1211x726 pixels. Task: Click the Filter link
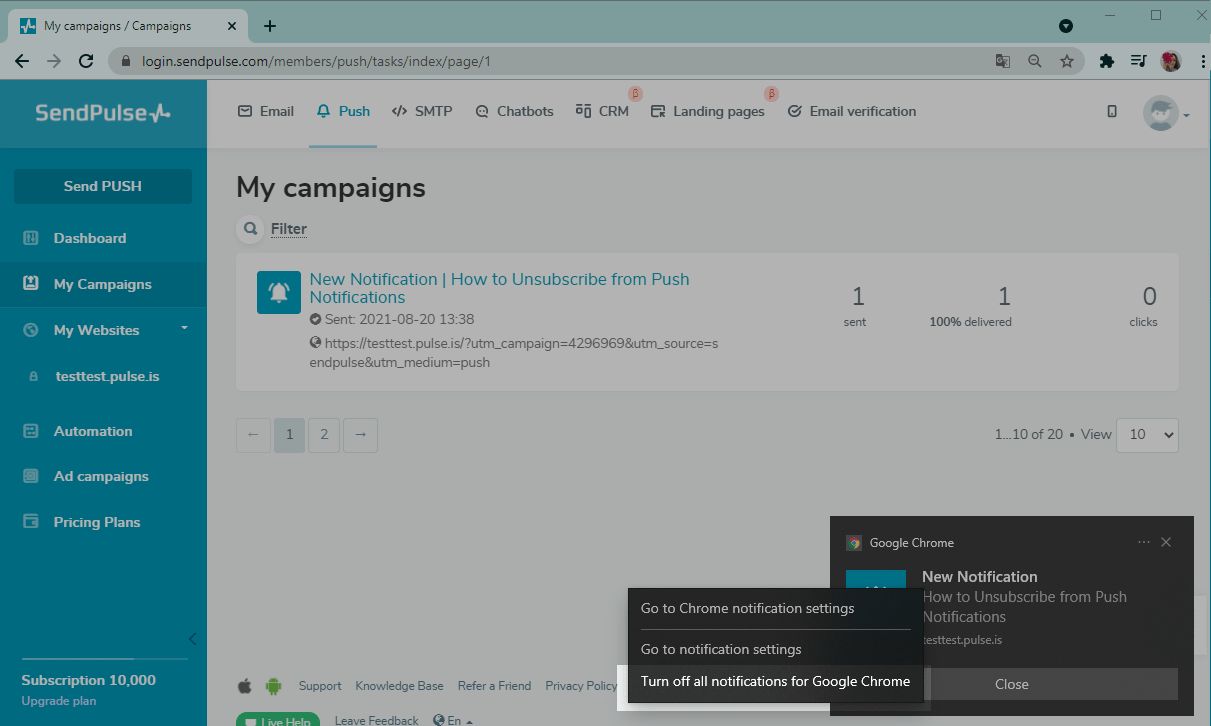[289, 229]
